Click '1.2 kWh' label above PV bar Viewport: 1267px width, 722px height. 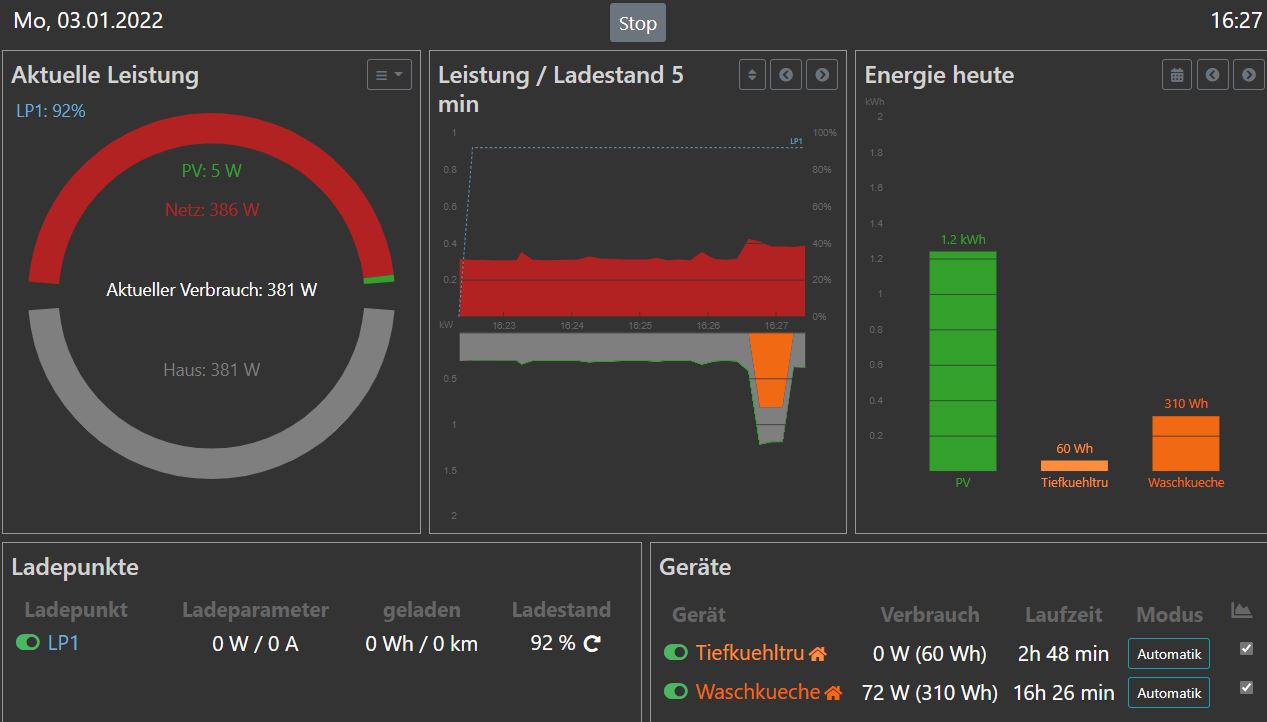coord(963,240)
